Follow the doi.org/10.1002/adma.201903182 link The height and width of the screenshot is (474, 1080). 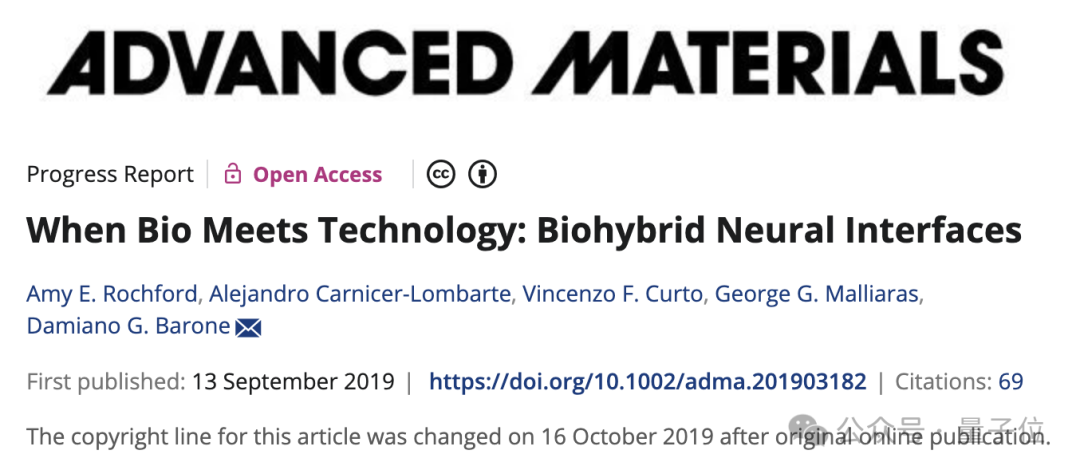[647, 381]
